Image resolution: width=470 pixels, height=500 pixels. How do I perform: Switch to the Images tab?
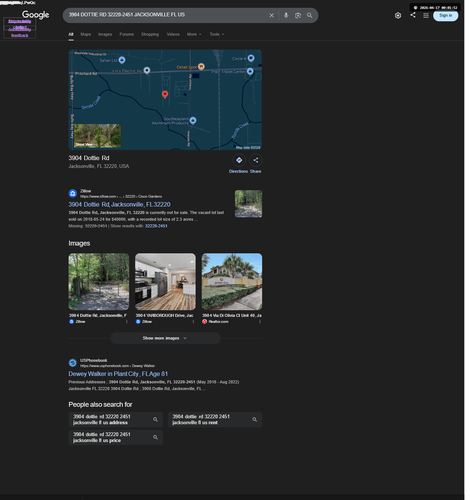(105, 34)
